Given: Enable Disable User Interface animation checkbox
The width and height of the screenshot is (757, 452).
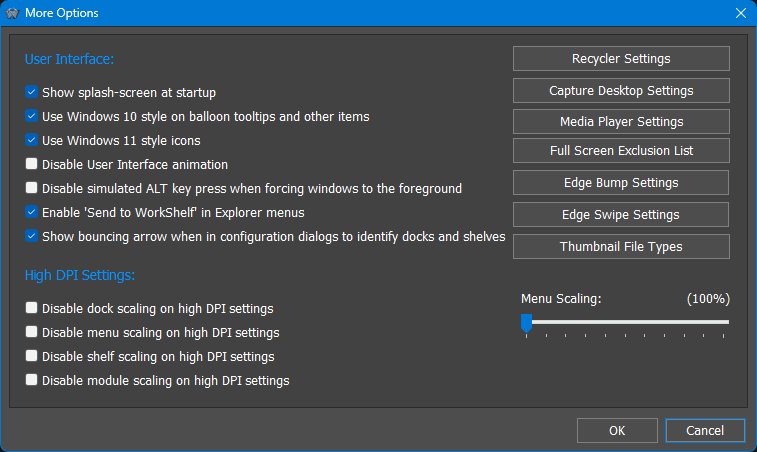Looking at the screenshot, I should click(31, 164).
